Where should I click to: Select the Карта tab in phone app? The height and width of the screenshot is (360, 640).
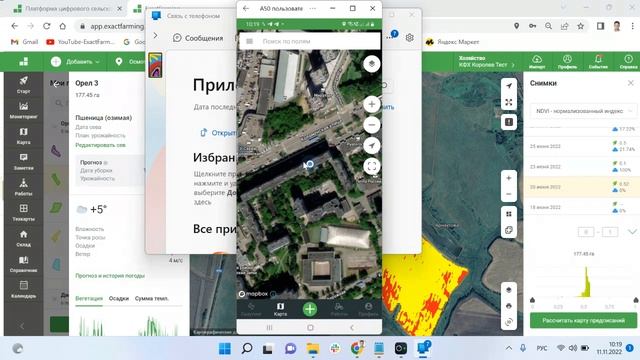[280, 309]
